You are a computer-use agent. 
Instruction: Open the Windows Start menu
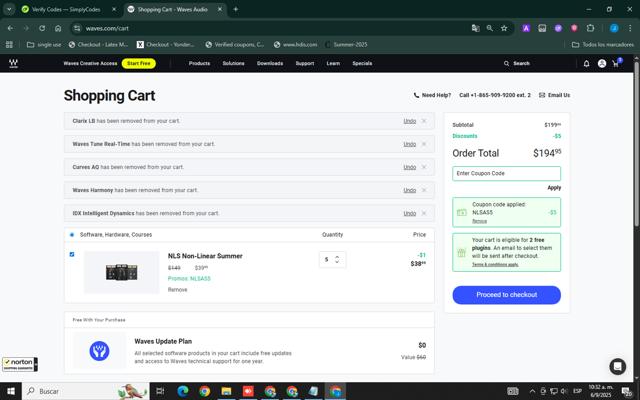coord(11,391)
